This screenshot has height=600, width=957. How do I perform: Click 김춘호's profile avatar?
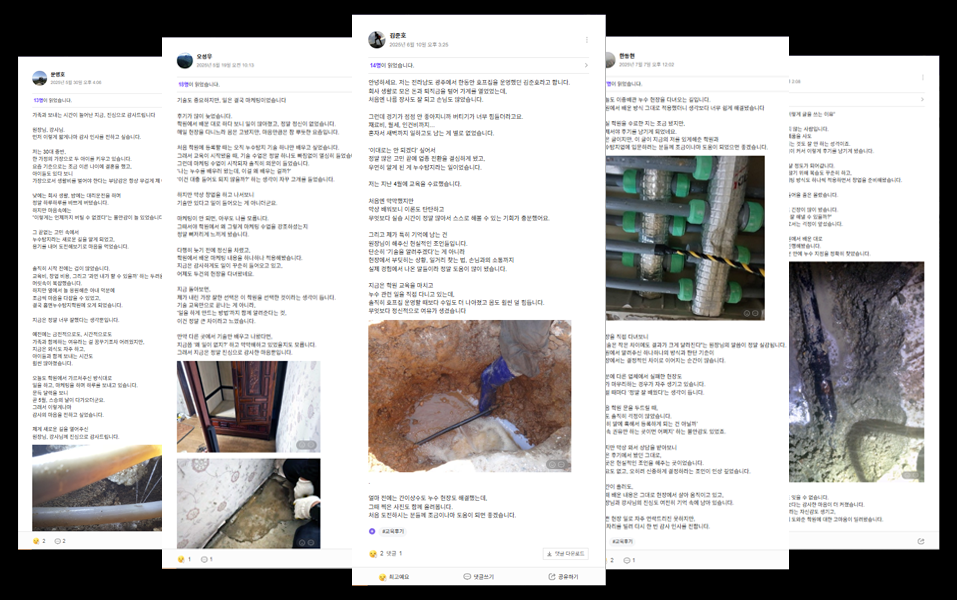coord(377,40)
